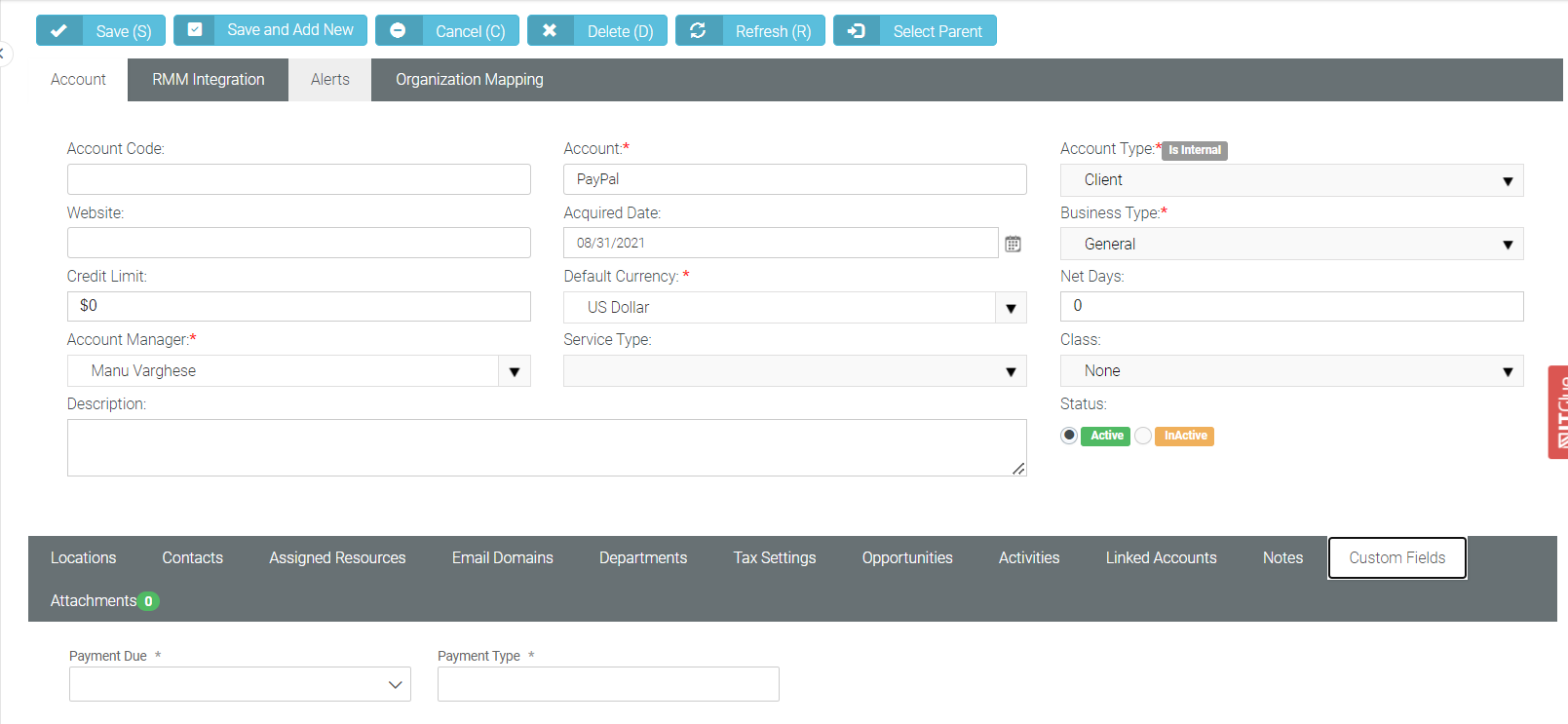Open the Account Manager dropdown arrow
The width and height of the screenshot is (1568, 724).
coord(515,371)
